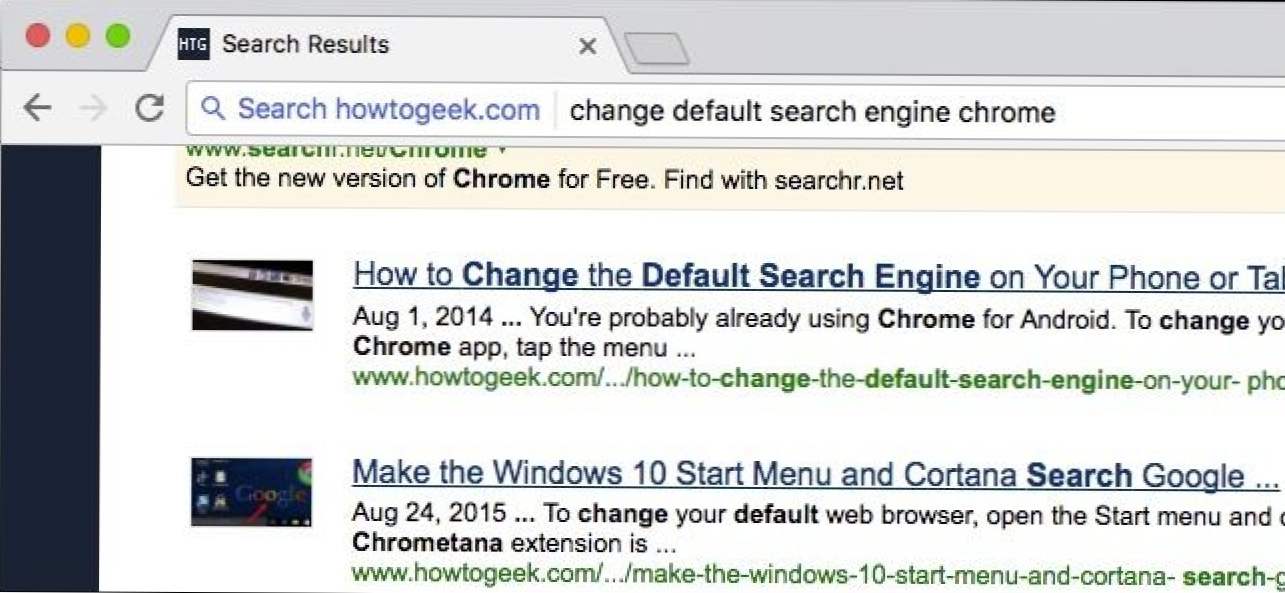Click the browser back arrow
The height and width of the screenshot is (593, 1285).
pyautogui.click(x=37, y=108)
